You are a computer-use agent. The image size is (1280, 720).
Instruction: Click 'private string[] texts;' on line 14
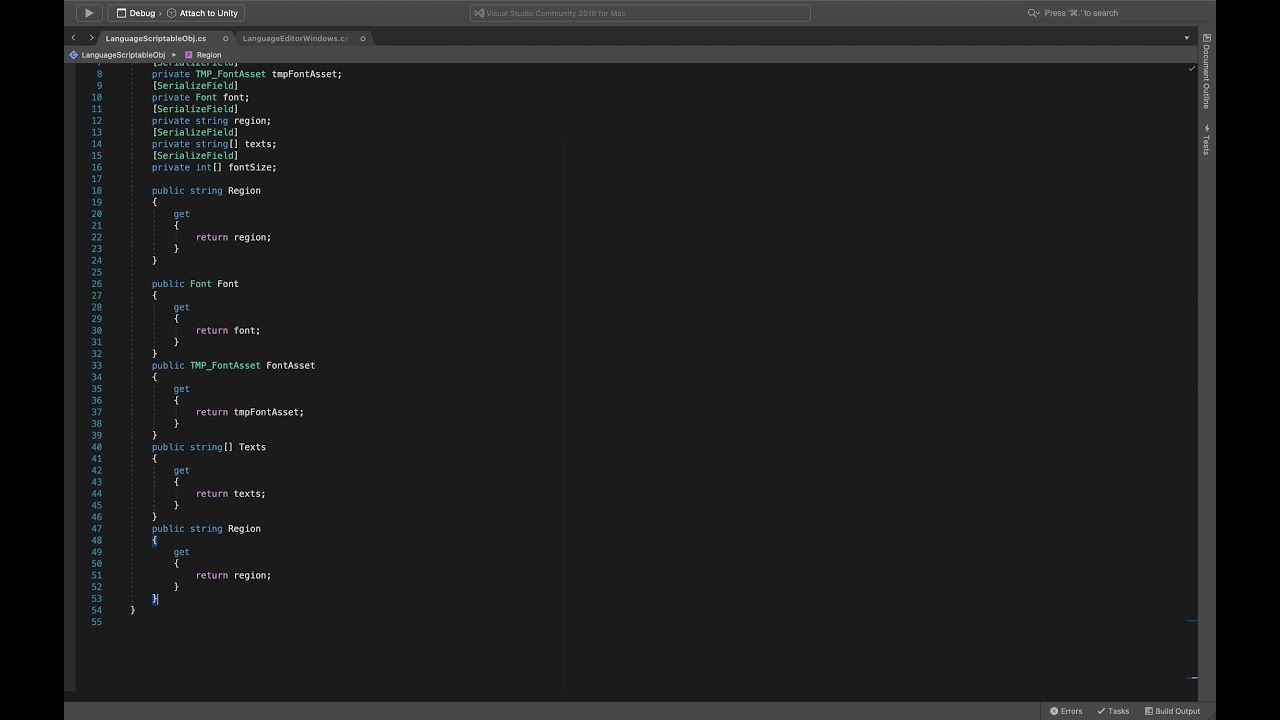pos(214,144)
